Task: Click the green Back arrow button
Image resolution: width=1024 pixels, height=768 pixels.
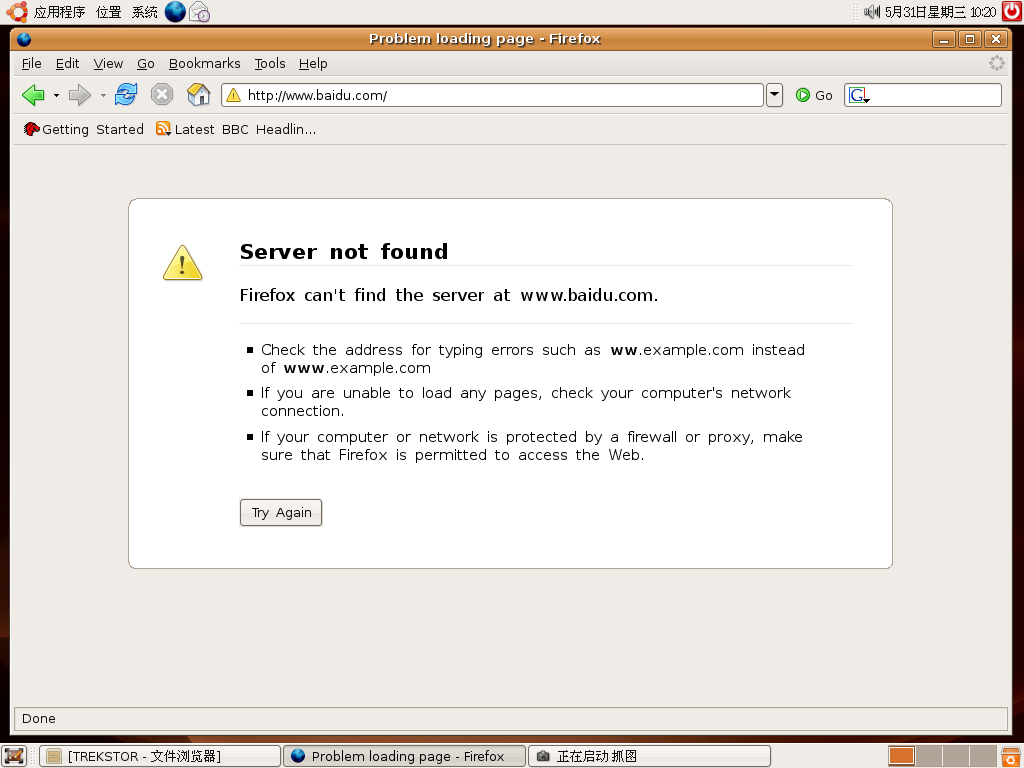Action: [x=33, y=95]
